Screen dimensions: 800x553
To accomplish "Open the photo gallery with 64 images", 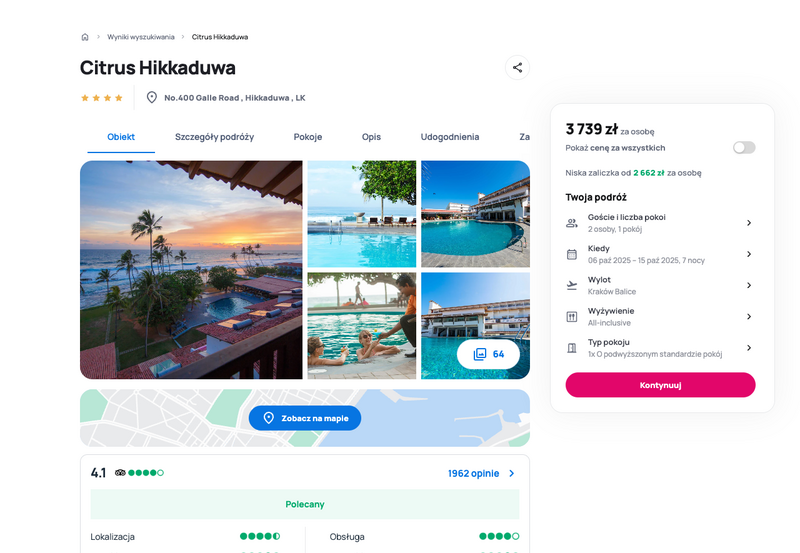I will [488, 354].
